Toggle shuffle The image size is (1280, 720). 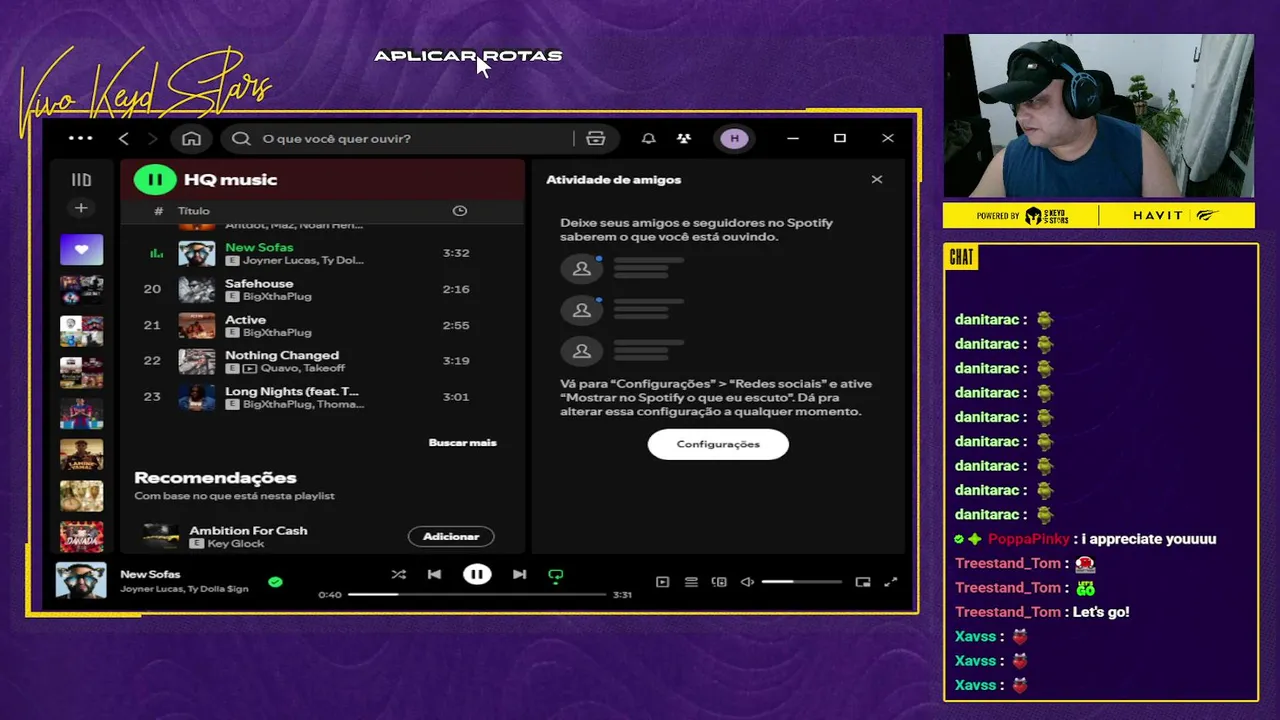tap(398, 574)
